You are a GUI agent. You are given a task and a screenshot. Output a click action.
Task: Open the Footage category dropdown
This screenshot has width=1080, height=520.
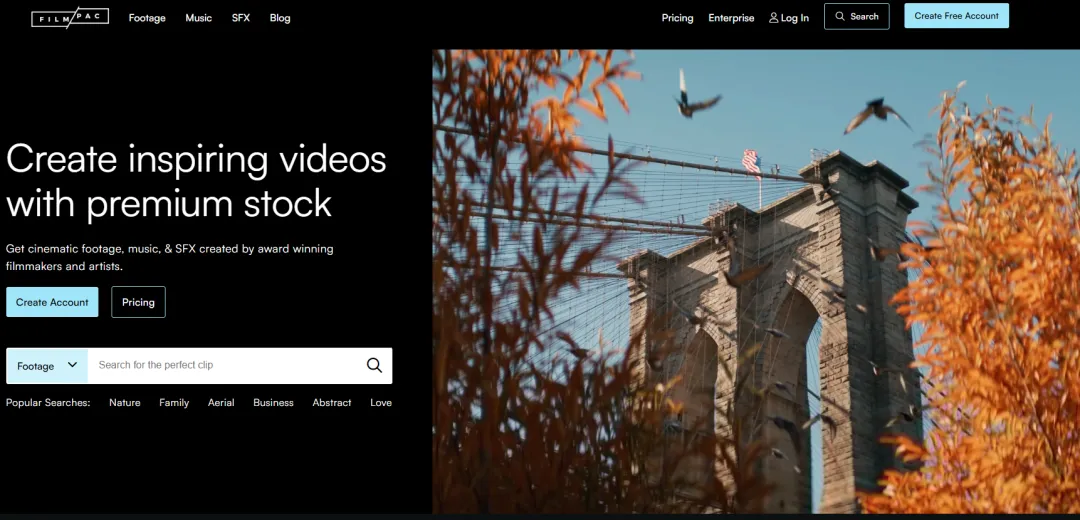[x=47, y=366]
